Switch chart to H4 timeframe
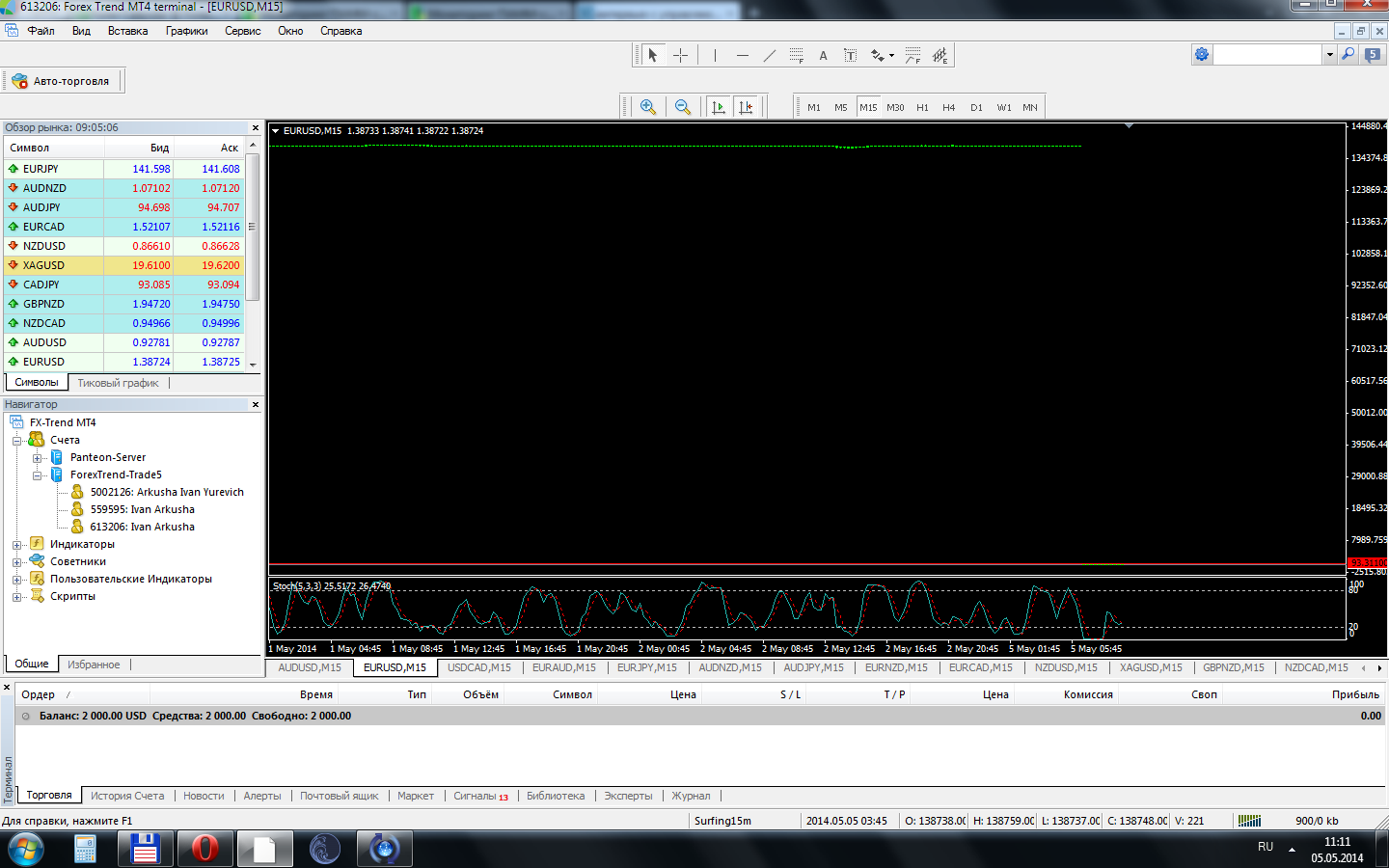This screenshot has width=1389, height=868. tap(949, 107)
